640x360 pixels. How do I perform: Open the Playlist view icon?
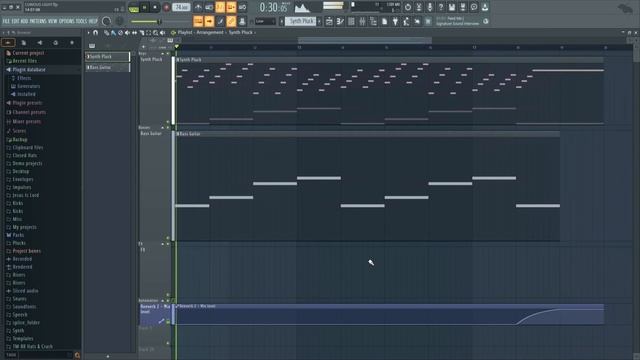pos(329,21)
